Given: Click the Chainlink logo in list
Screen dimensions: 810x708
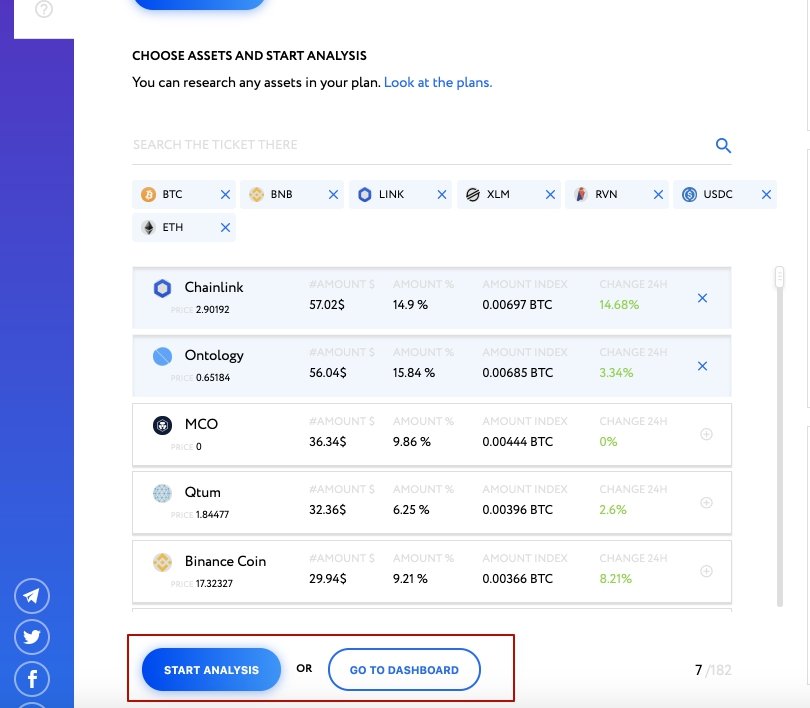Looking at the screenshot, I should (x=162, y=288).
